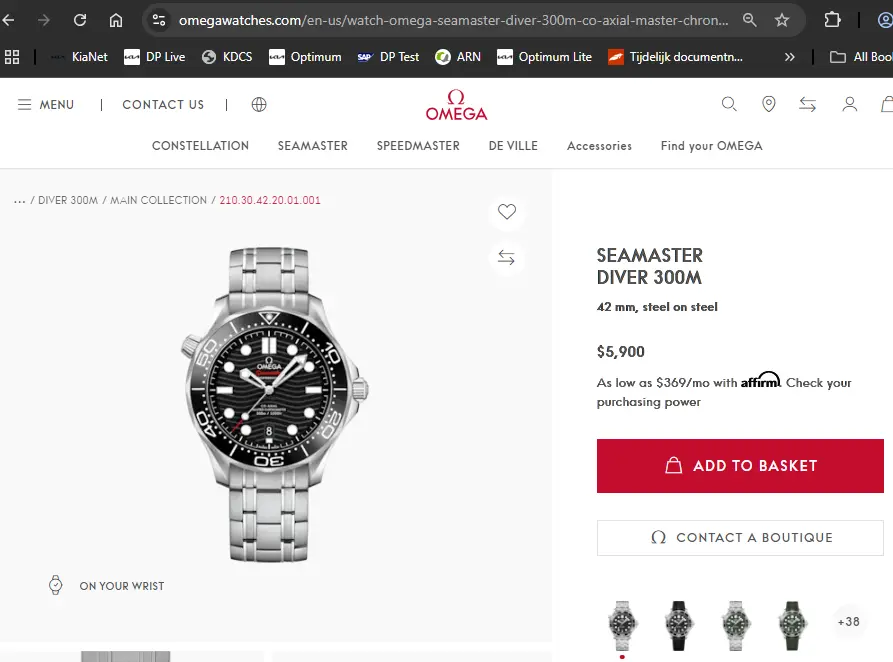Screen dimensions: 893x662
Task: Add watch to wishlist with heart icon
Action: [x=507, y=212]
